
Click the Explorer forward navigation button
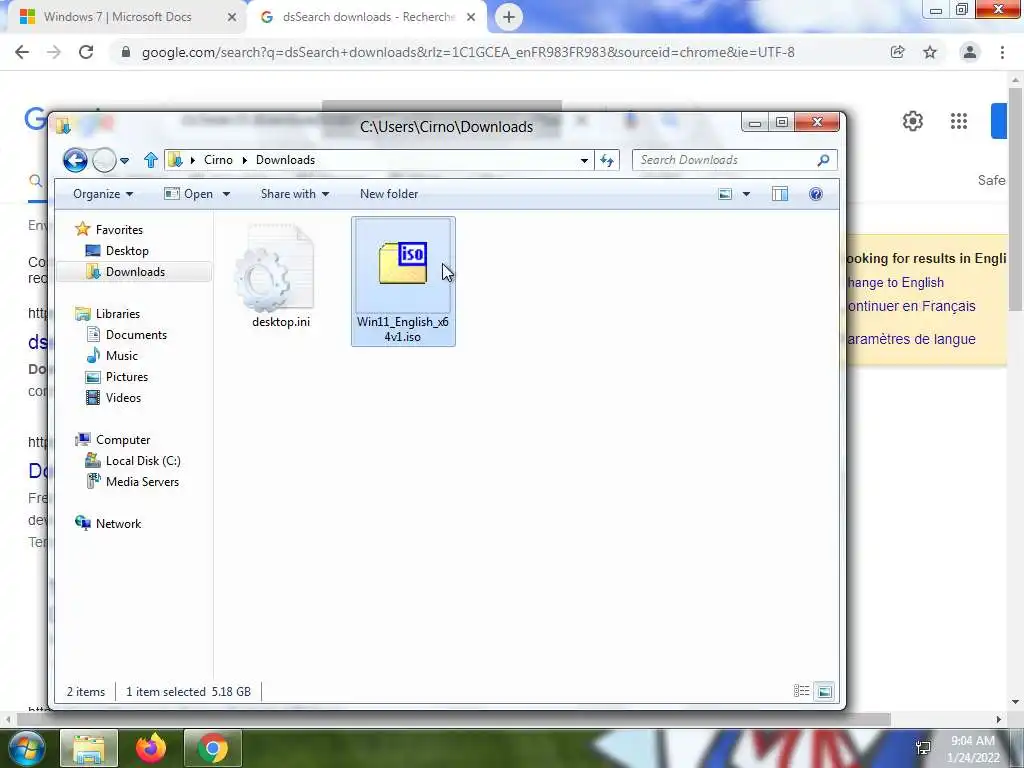[104, 160]
